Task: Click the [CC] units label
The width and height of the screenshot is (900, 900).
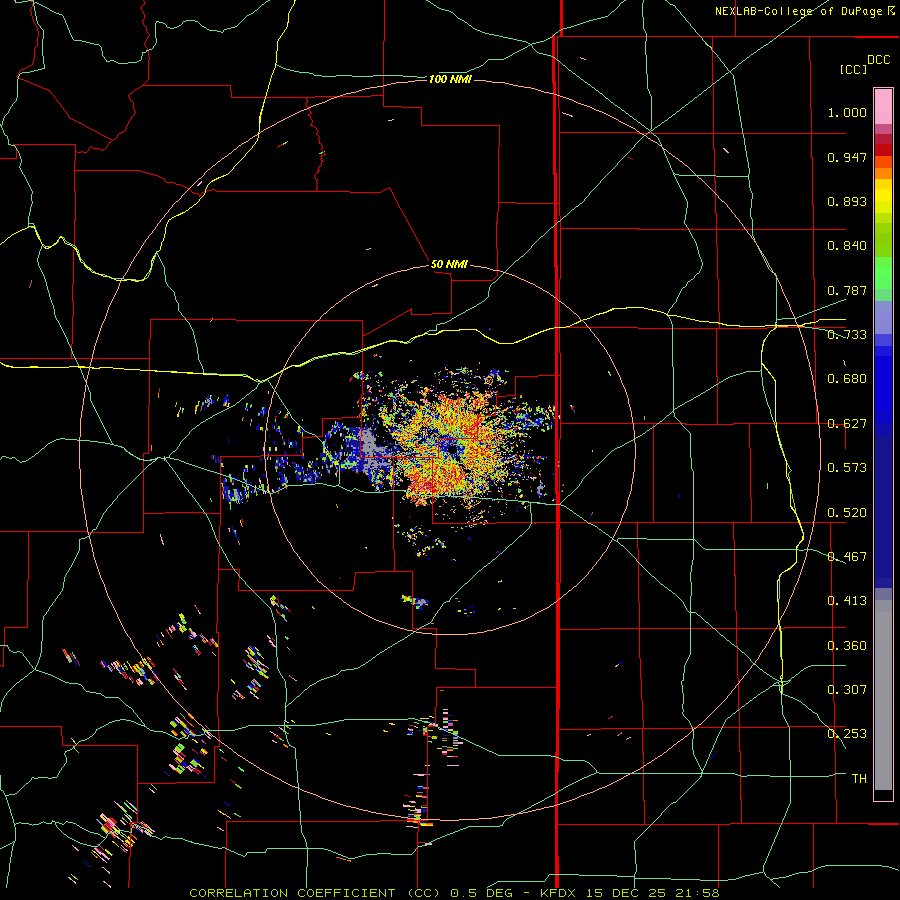Action: pos(853,69)
